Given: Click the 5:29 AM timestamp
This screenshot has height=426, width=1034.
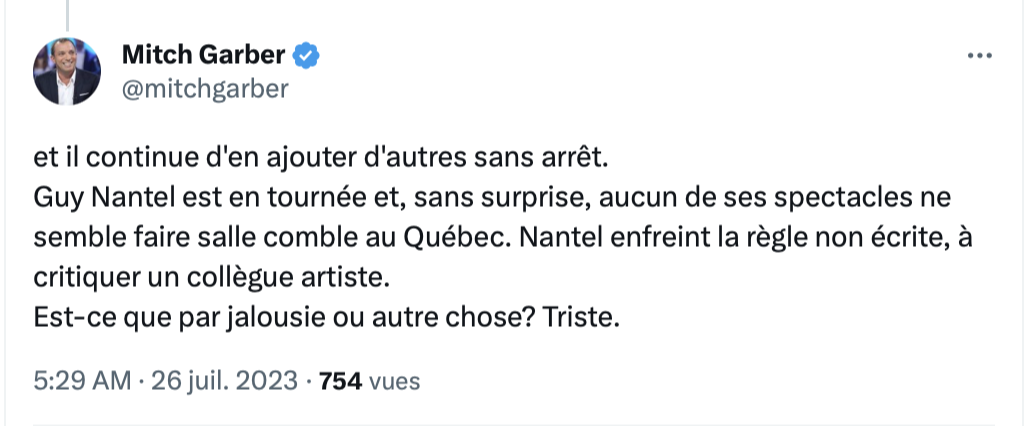Looking at the screenshot, I should click(82, 380).
